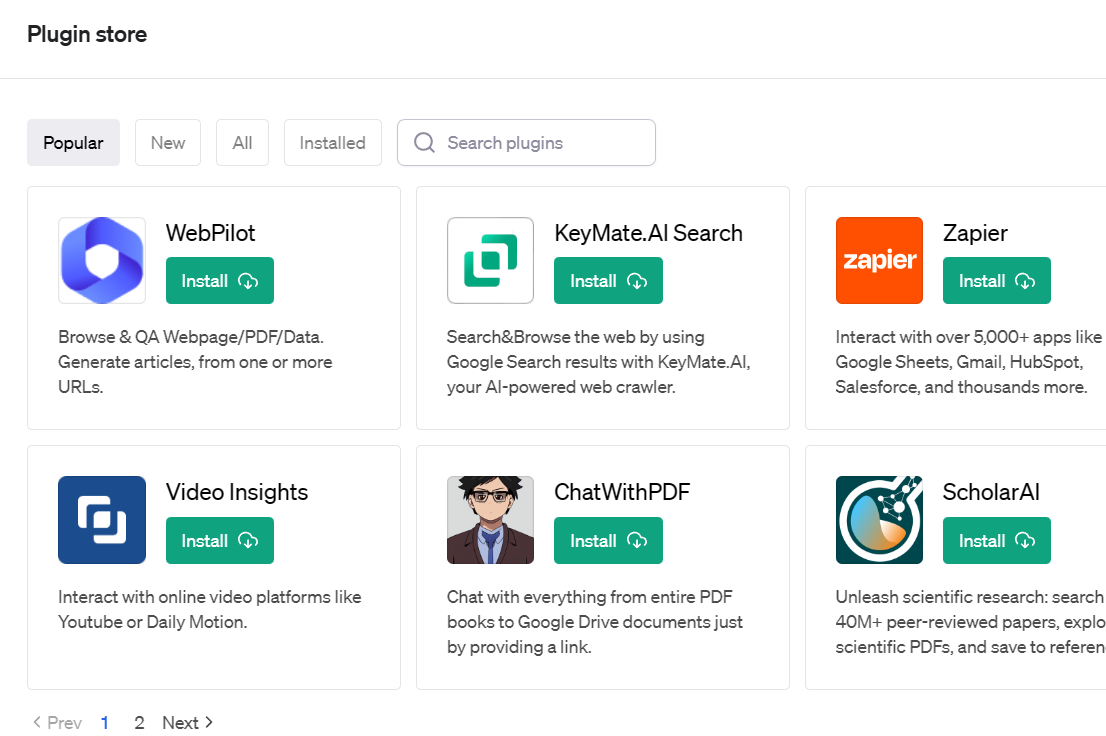The height and width of the screenshot is (736, 1106).
Task: Click the WebPilot plugin title
Action: pyautogui.click(x=210, y=233)
